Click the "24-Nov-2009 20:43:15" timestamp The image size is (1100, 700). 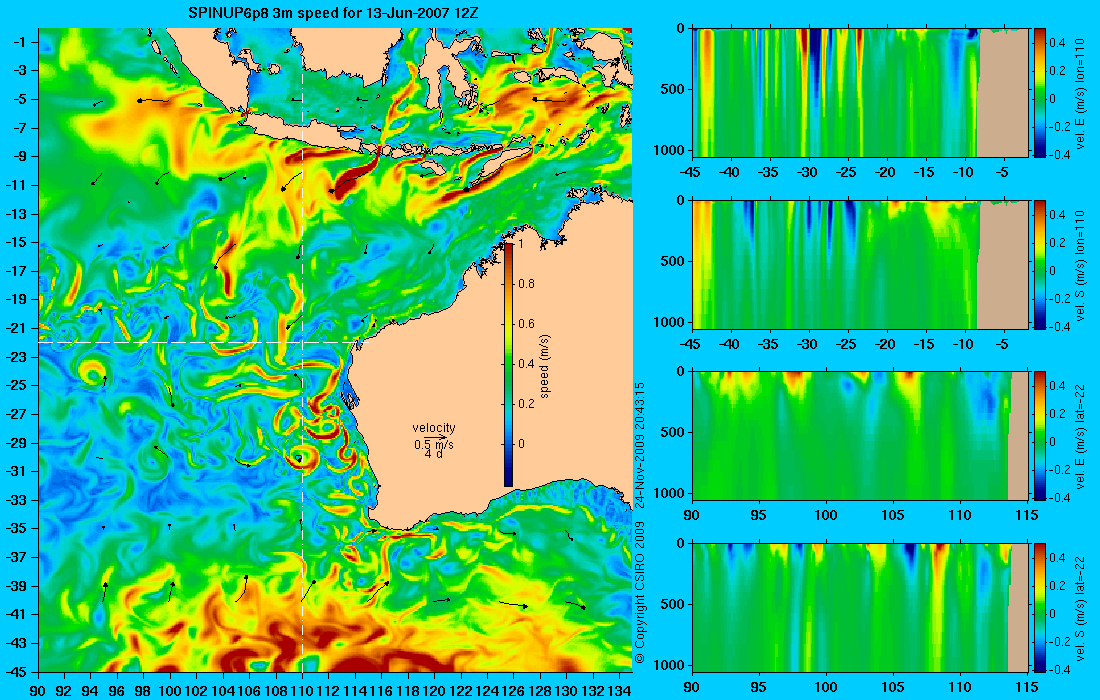point(639,445)
